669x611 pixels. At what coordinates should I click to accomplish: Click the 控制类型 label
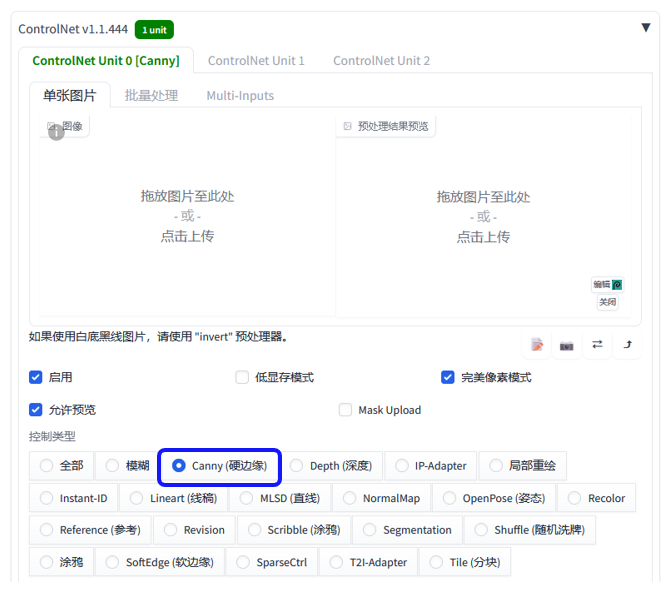[52, 436]
